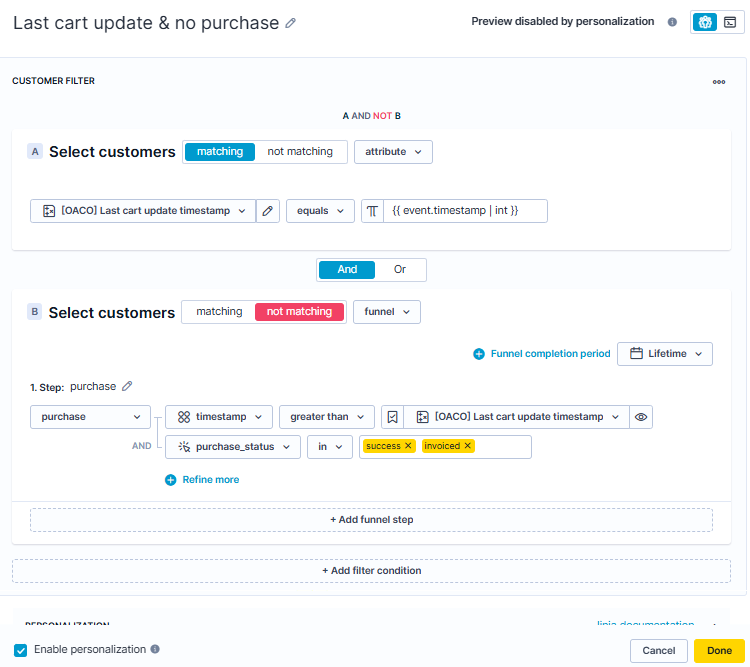750x667 pixels.
Task: Expand the Lifetime period dropdown
Action: pyautogui.click(x=664, y=354)
